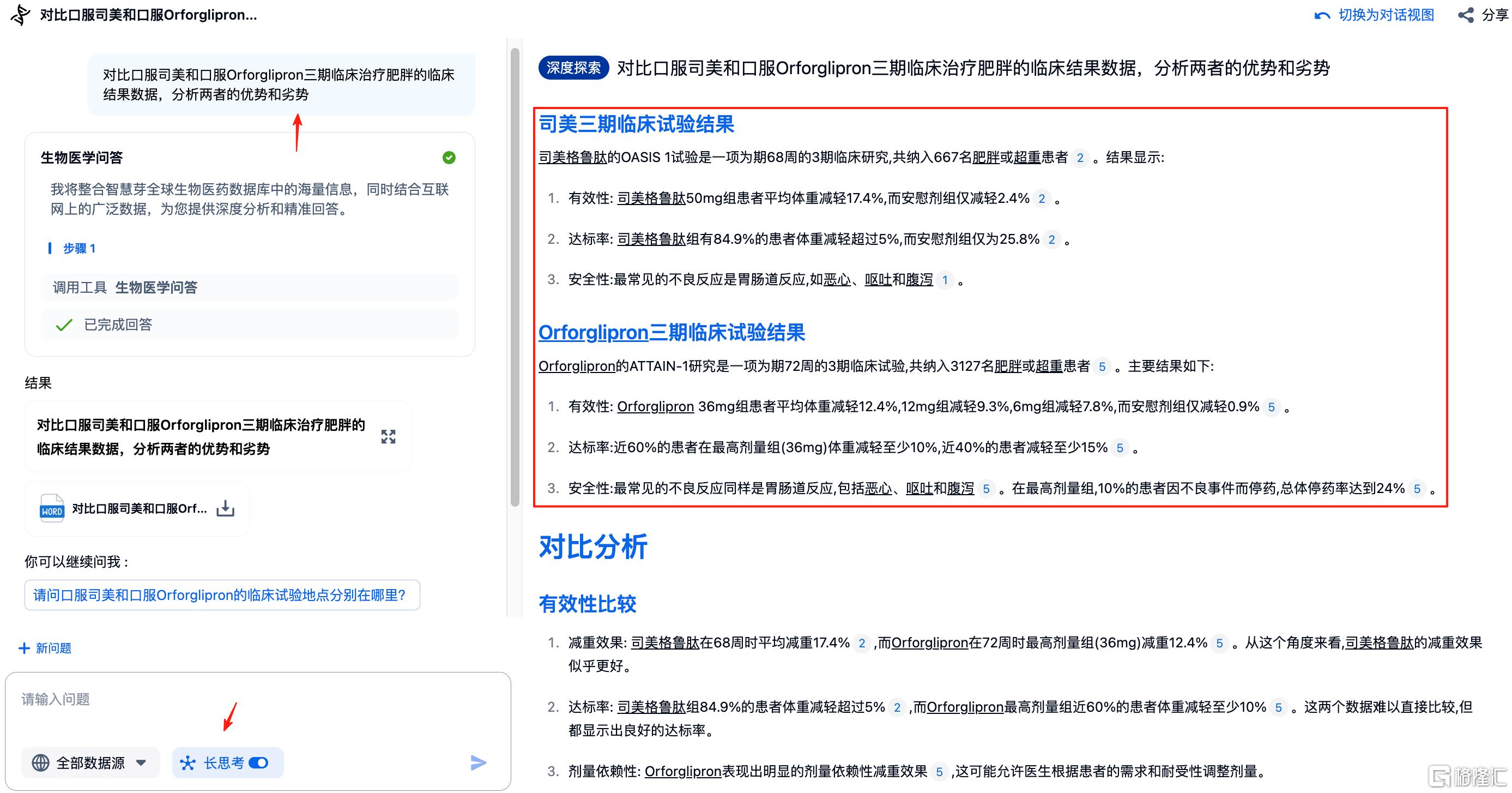
Task: Click citation 5 after 3127名肥胖或超重患者
Action: pyautogui.click(x=1102, y=367)
